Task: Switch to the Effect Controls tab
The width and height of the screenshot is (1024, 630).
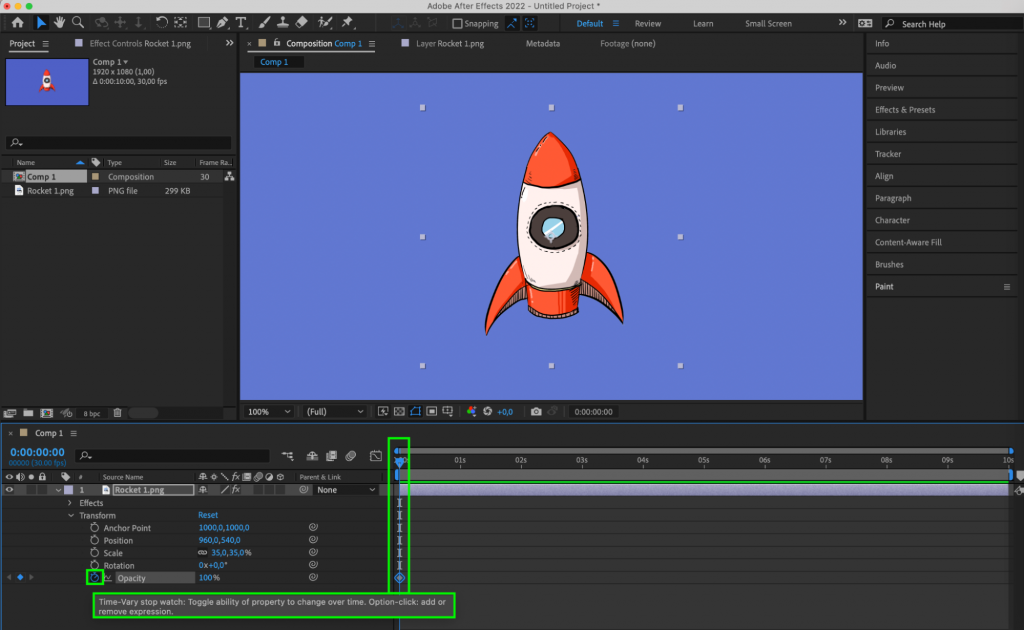Action: click(x=140, y=43)
